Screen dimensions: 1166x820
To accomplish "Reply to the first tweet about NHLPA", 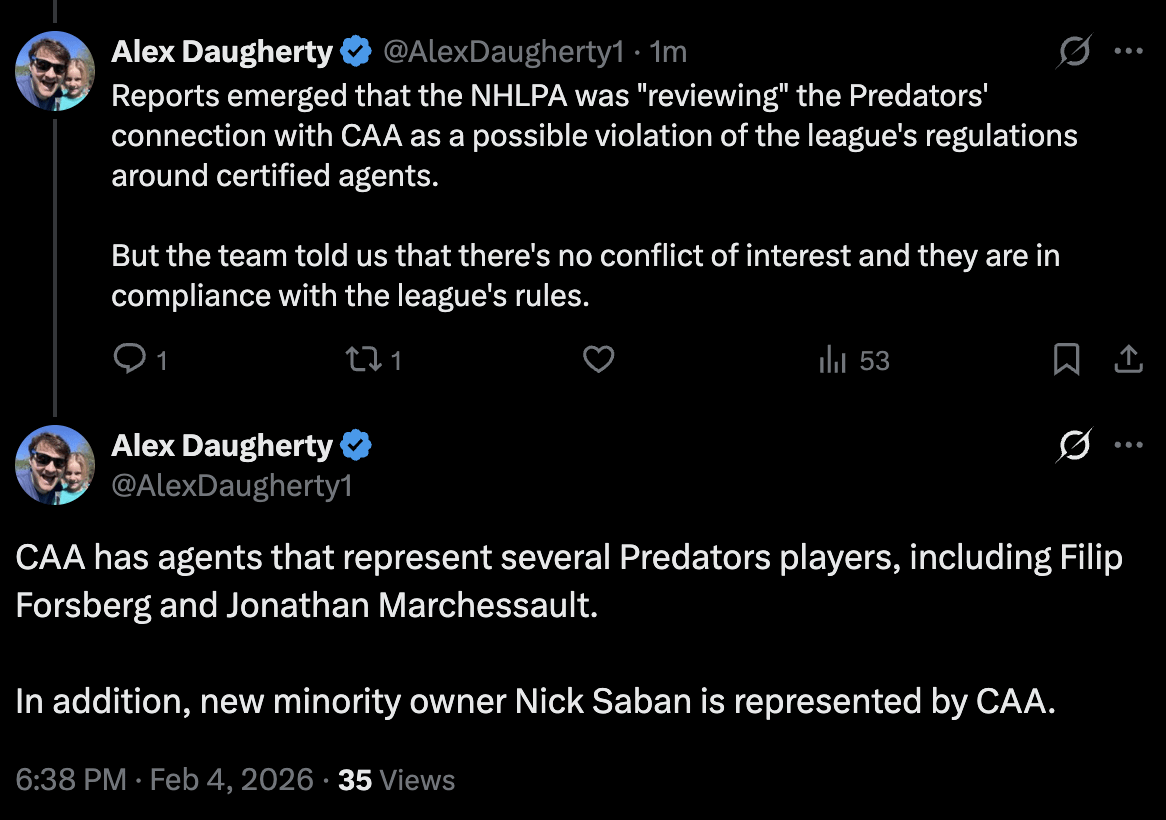I will pyautogui.click(x=130, y=359).
